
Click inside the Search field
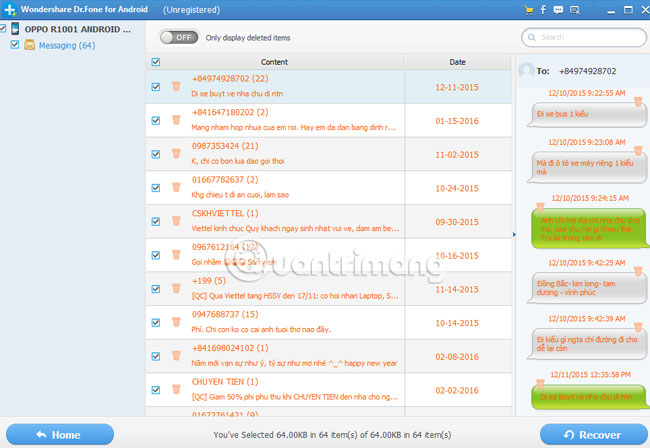point(584,37)
